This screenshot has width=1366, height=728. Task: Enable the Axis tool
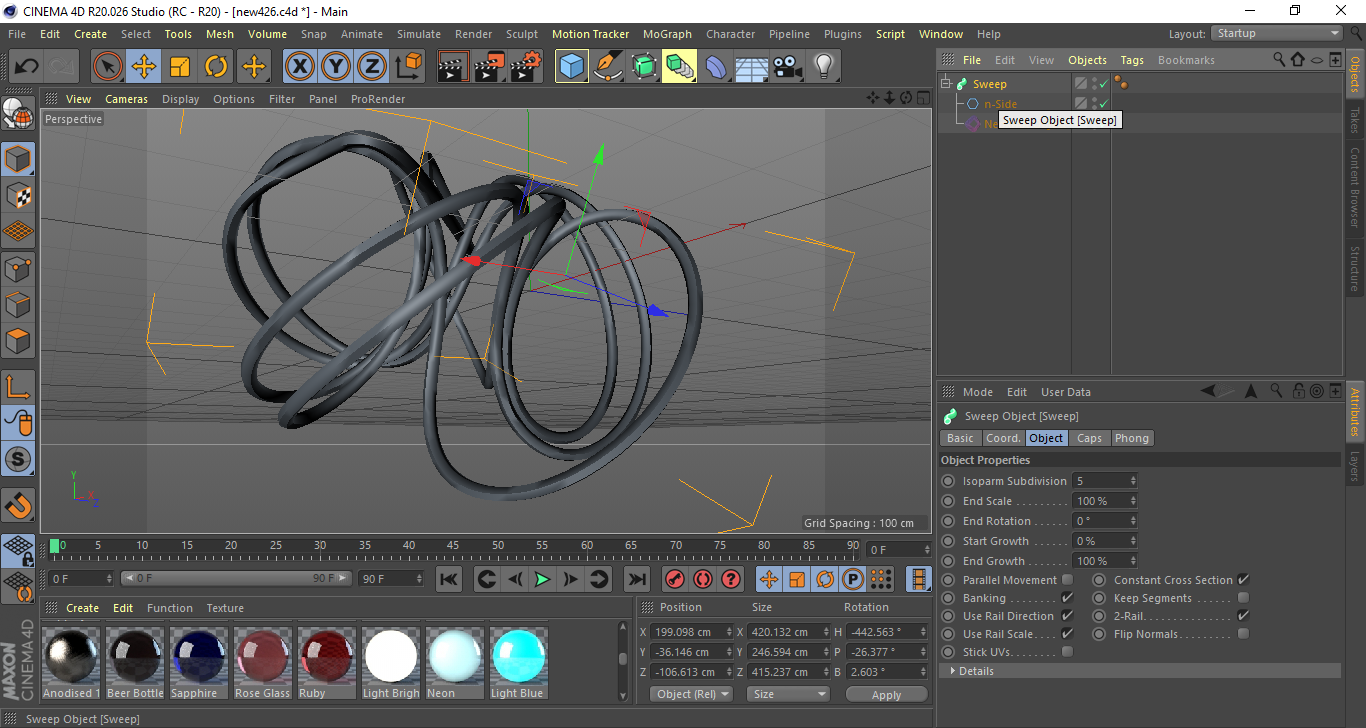(x=18, y=387)
